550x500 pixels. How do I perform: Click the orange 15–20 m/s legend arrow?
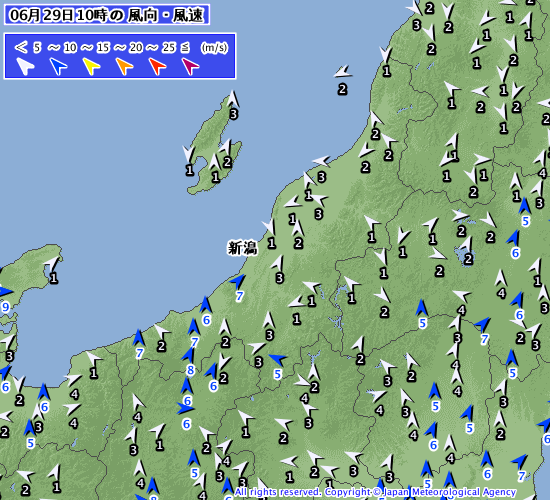(124, 66)
